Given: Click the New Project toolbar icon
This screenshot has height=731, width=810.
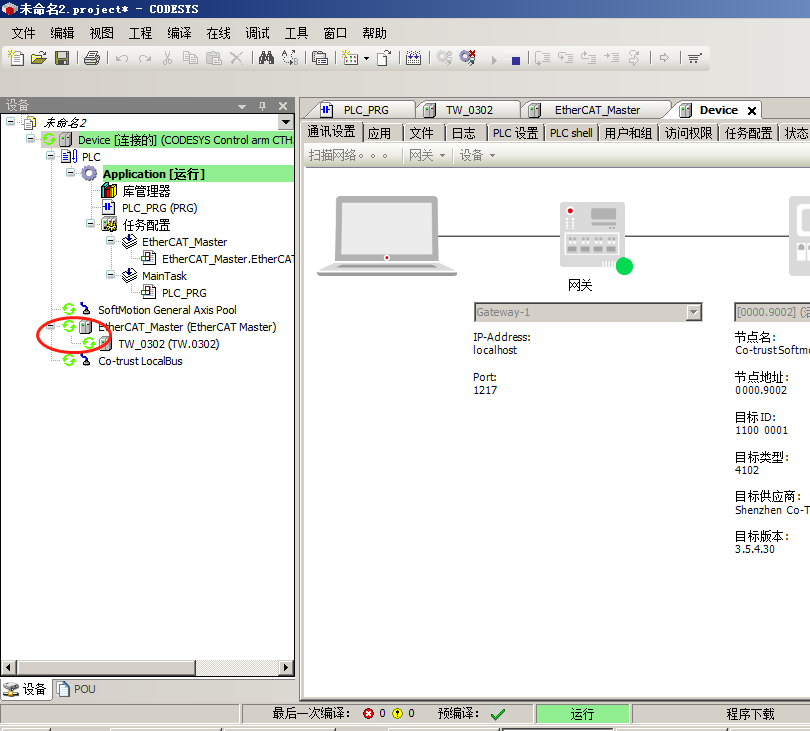Looking at the screenshot, I should point(16,58).
